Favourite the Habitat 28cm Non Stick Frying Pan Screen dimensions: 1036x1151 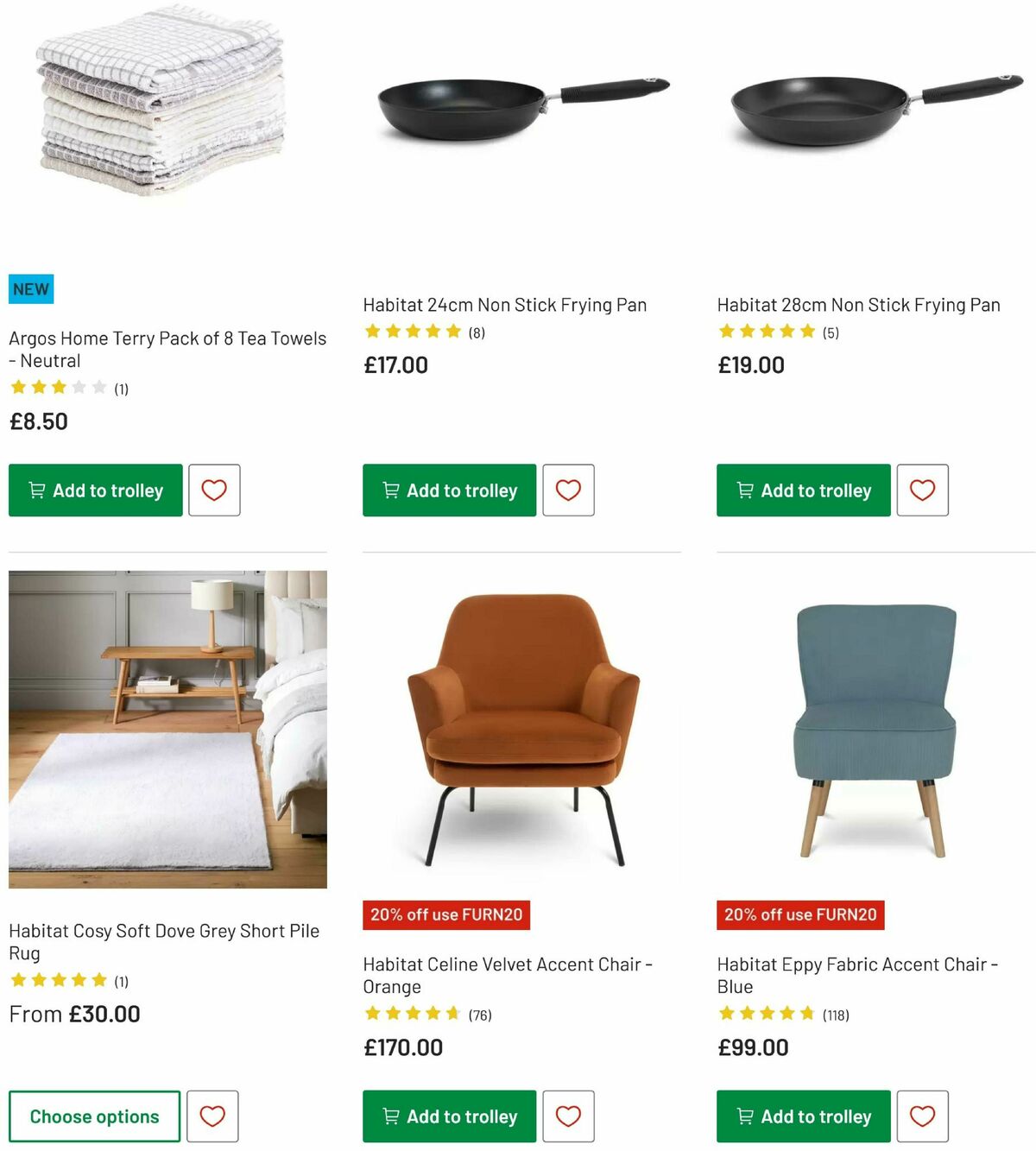tap(922, 490)
